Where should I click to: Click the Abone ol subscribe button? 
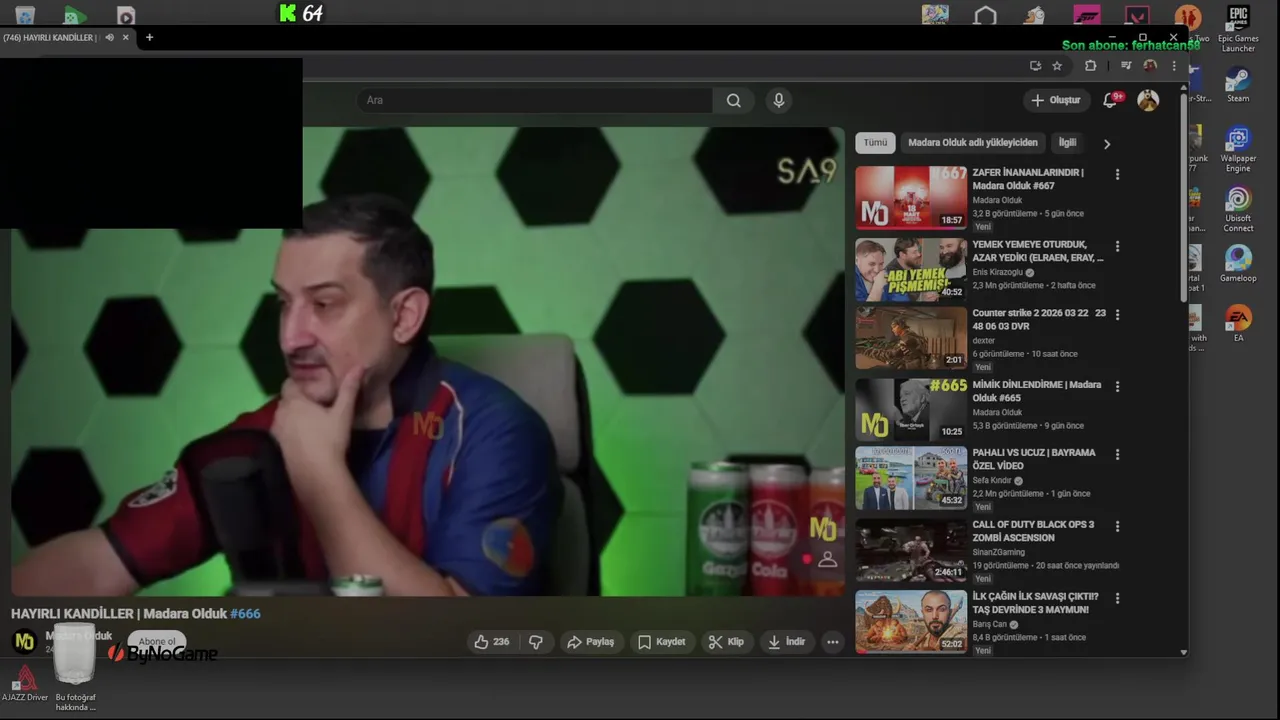point(157,642)
